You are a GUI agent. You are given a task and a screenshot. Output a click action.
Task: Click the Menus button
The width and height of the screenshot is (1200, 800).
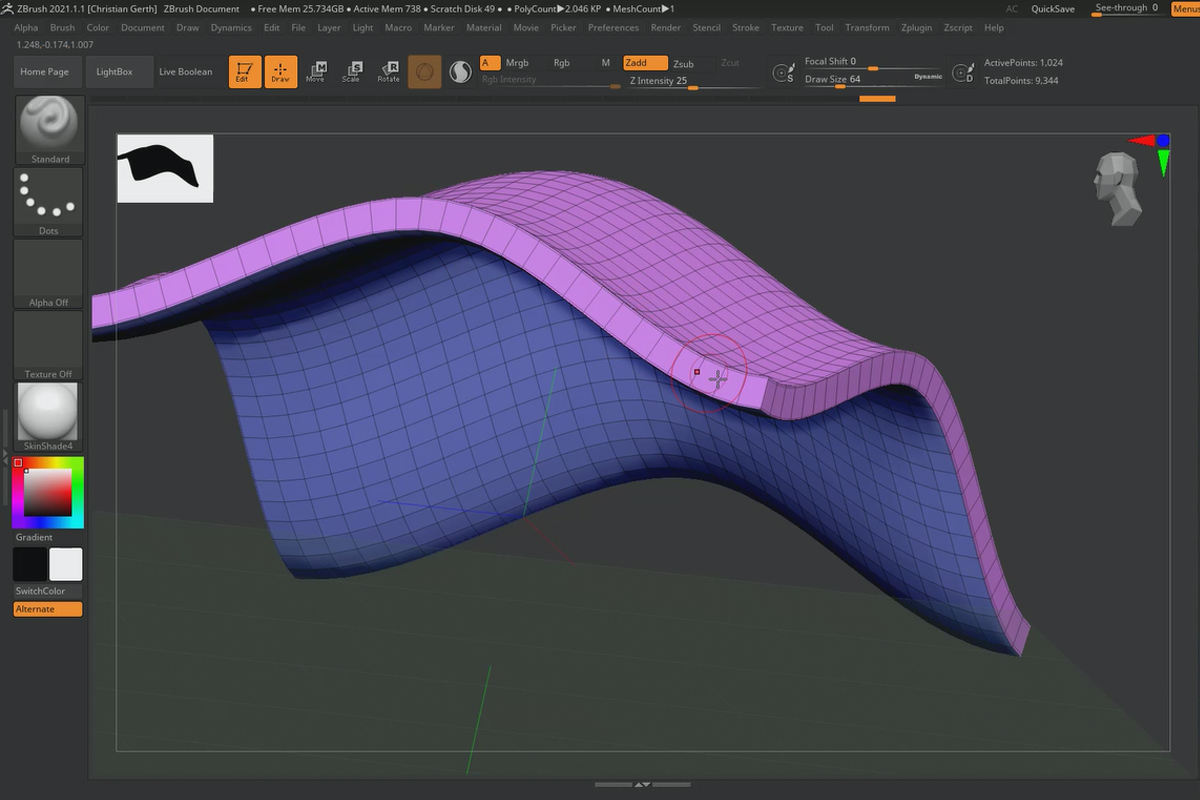tap(1185, 9)
